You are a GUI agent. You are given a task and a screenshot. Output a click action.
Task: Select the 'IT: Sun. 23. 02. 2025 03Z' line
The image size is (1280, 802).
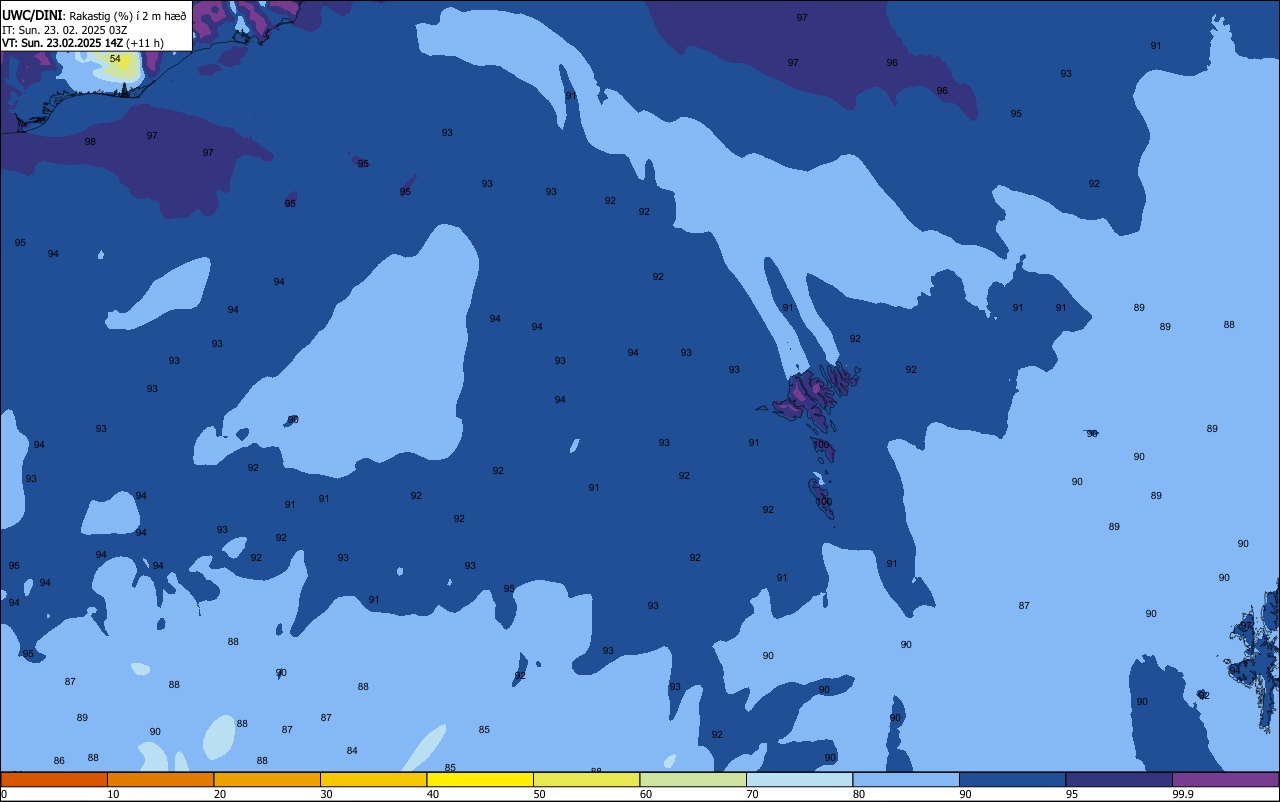(64, 30)
